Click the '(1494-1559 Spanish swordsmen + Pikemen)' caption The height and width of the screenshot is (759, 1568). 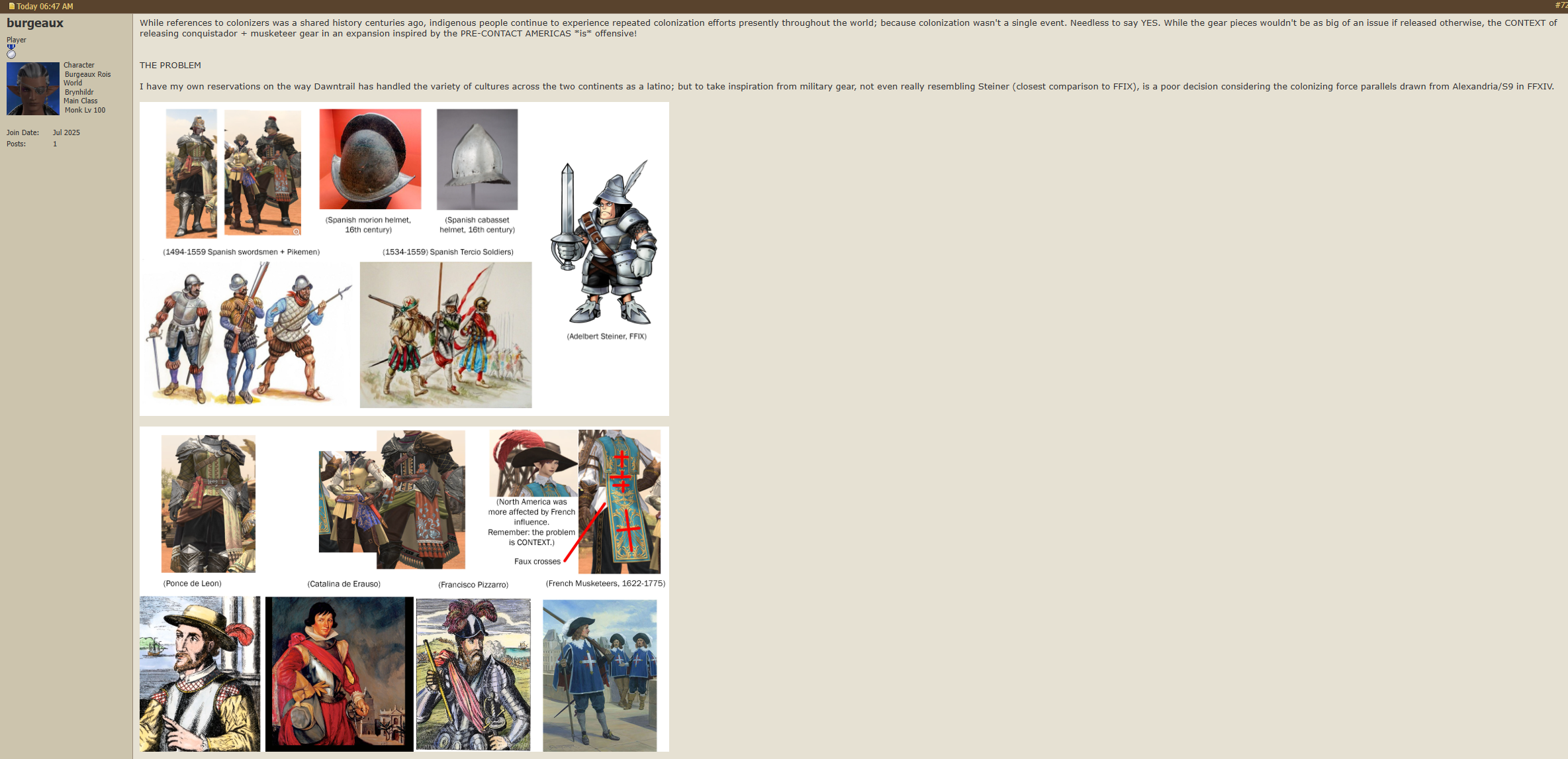click(241, 252)
